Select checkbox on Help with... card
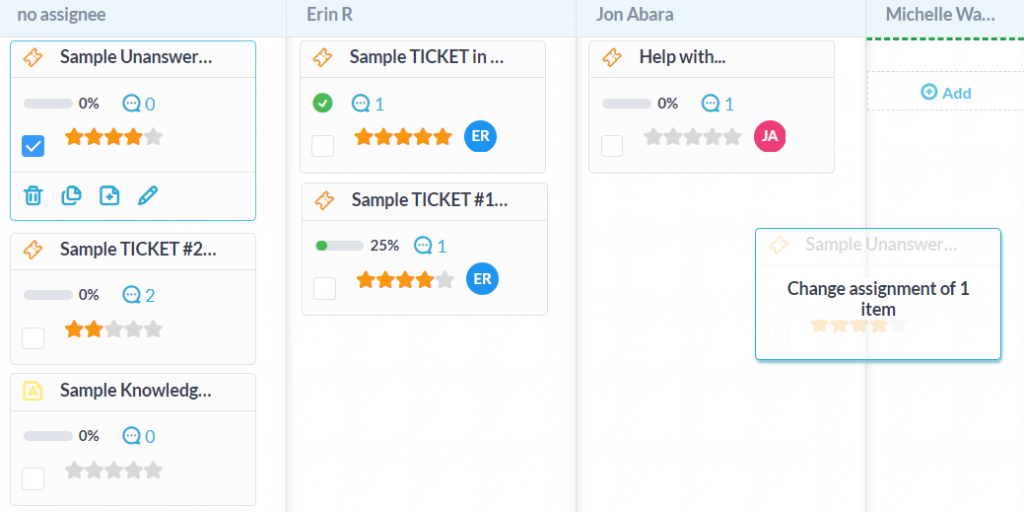This screenshot has height=512, width=1024. (x=612, y=146)
